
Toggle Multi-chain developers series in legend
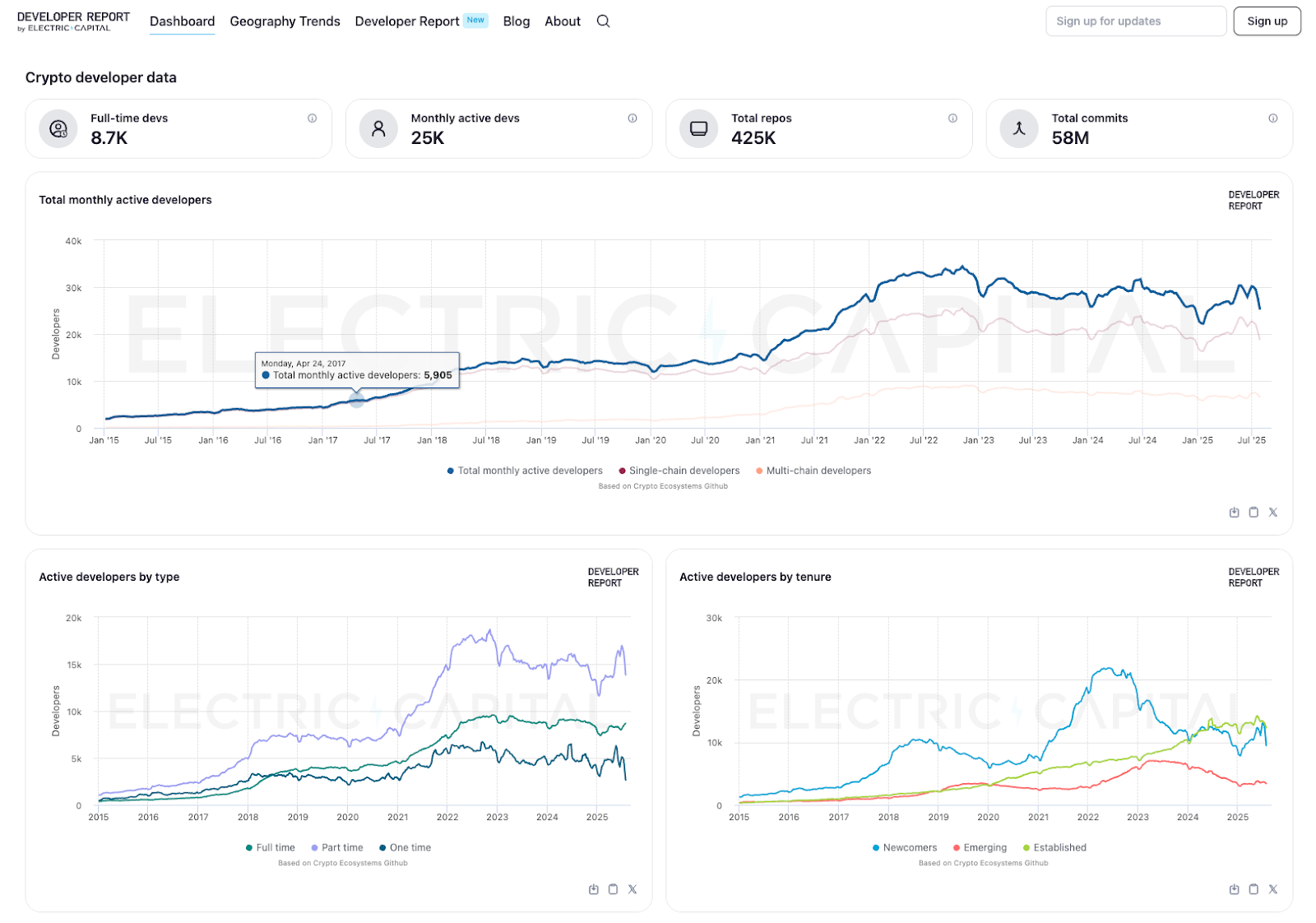[x=818, y=471]
